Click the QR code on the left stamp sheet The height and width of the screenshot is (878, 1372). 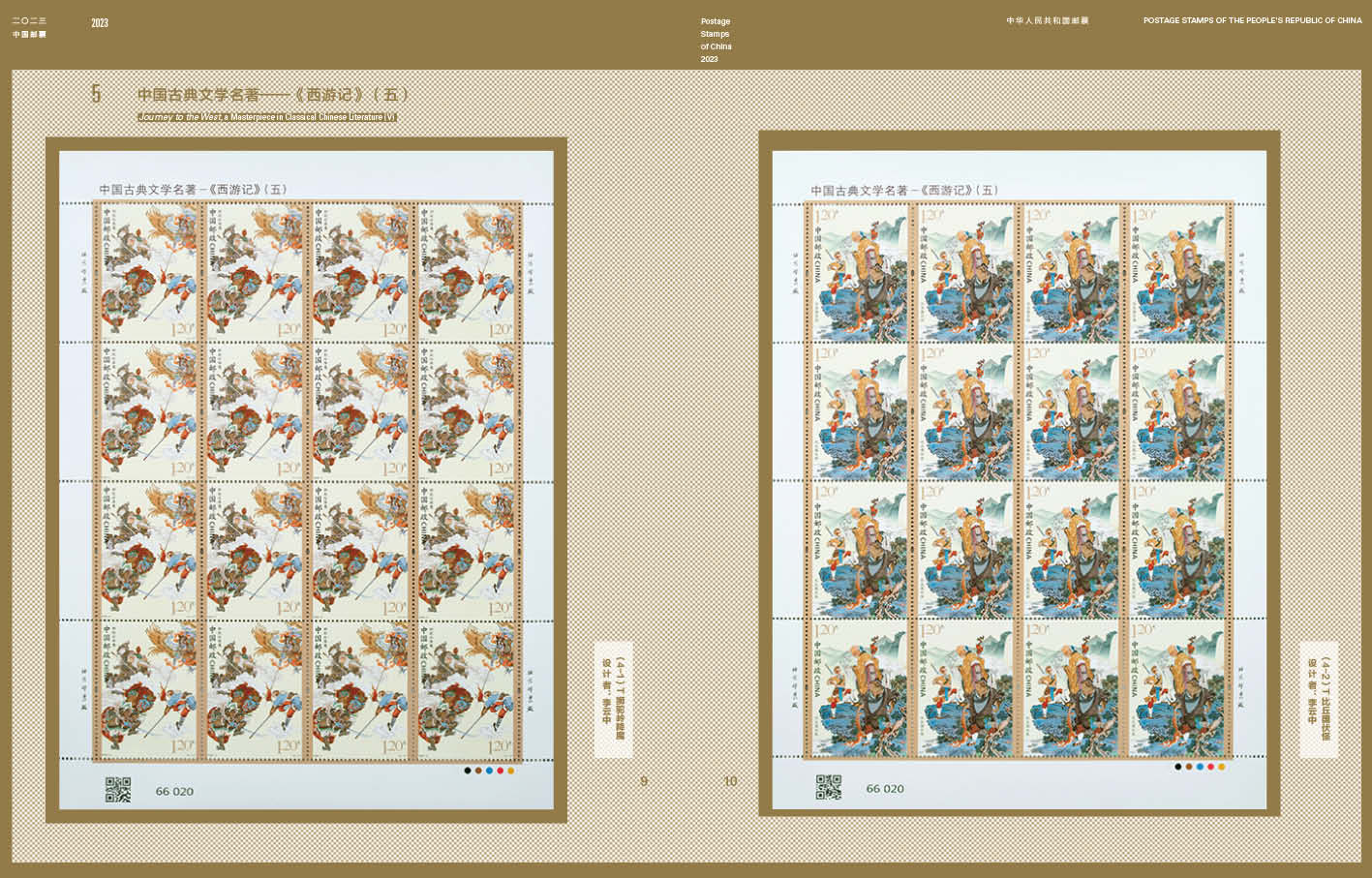click(x=117, y=790)
